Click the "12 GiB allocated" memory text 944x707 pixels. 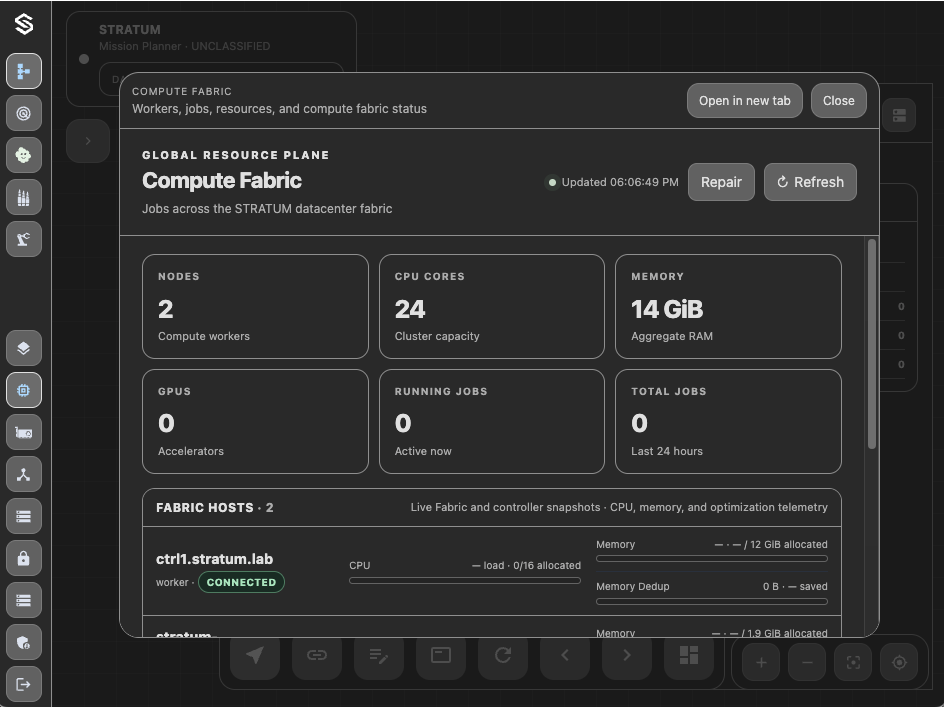click(789, 544)
